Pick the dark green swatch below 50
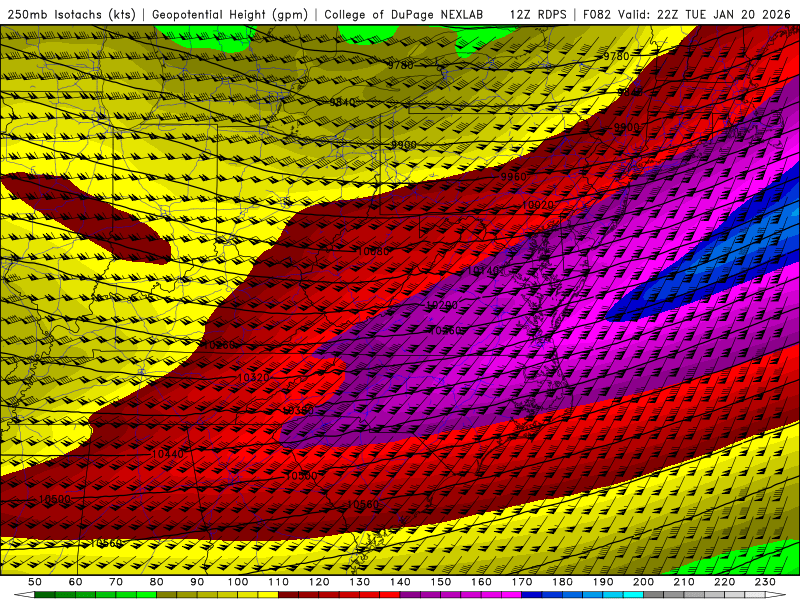800x600 pixels. (42, 595)
